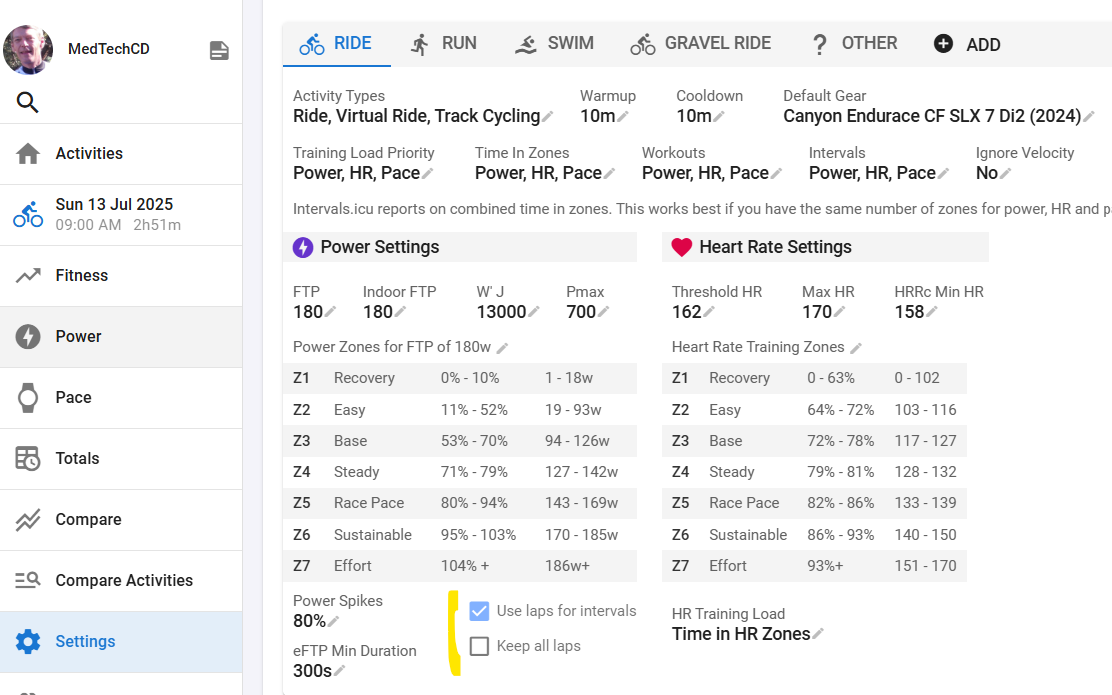Change HR Training Load Time in HR Zones
Screen dimensions: 1112x695
click(818, 634)
